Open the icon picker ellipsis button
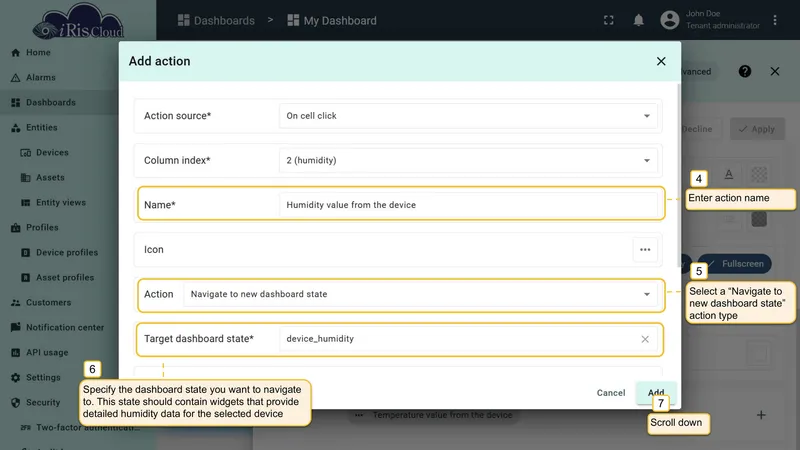The width and height of the screenshot is (800, 450). tap(645, 249)
